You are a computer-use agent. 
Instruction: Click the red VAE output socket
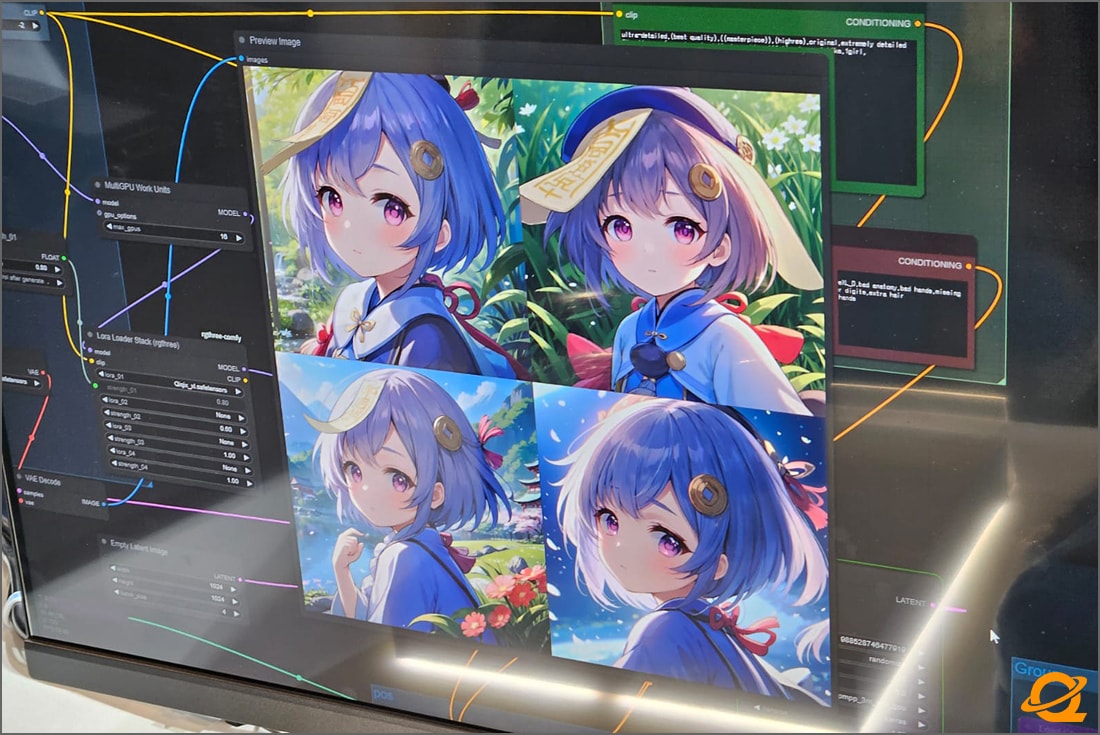(x=43, y=372)
